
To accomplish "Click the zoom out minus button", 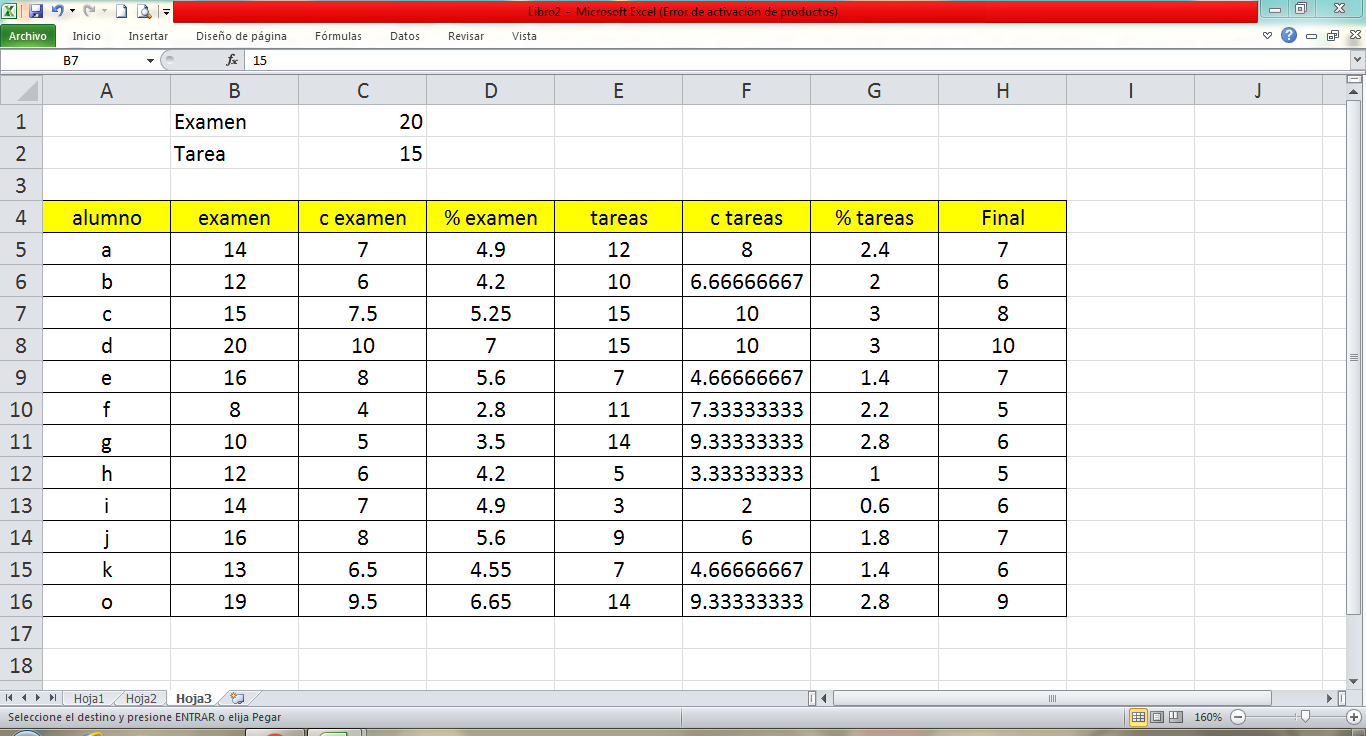I will [1238, 717].
